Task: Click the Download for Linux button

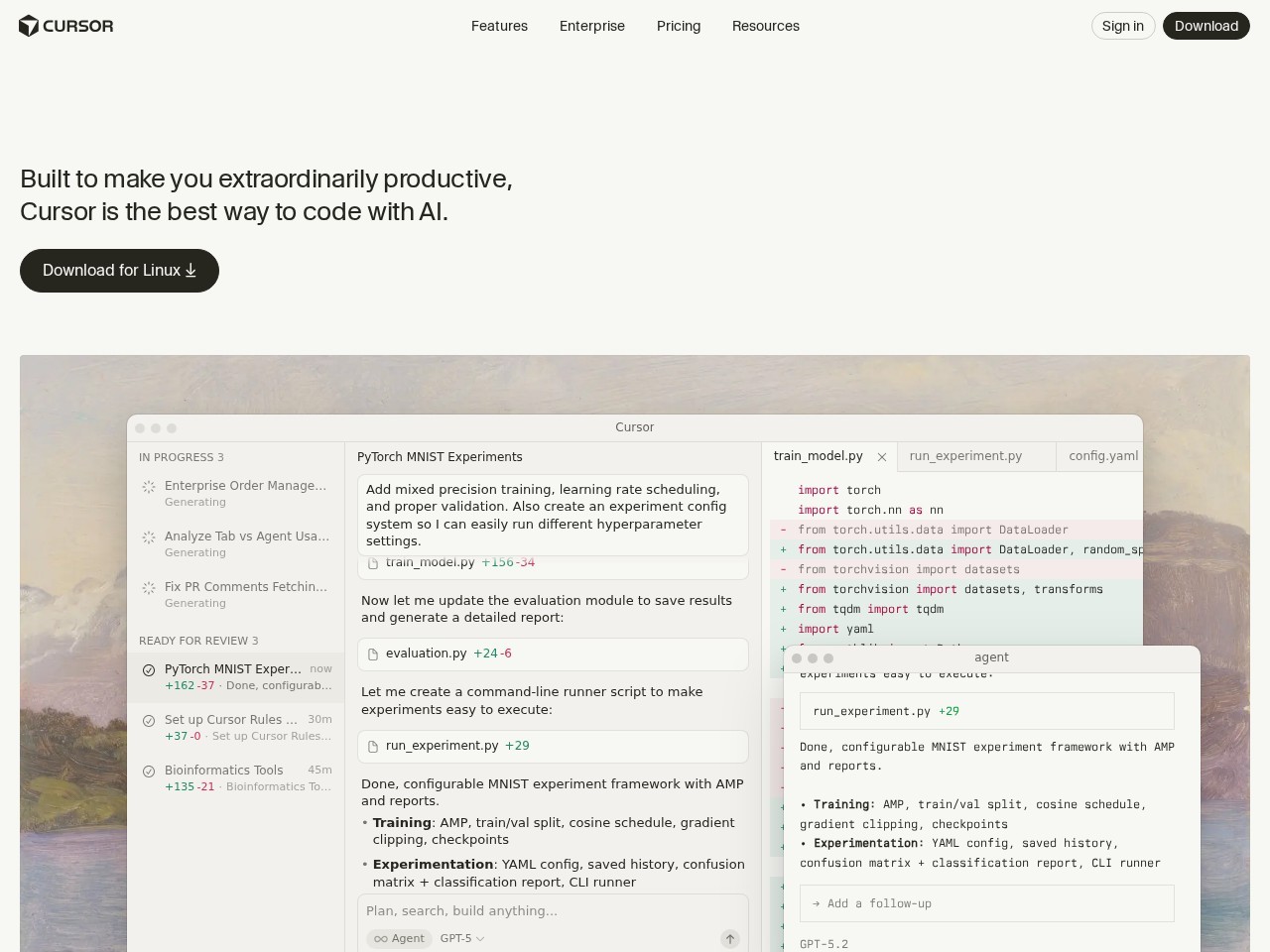Action: 119,271
